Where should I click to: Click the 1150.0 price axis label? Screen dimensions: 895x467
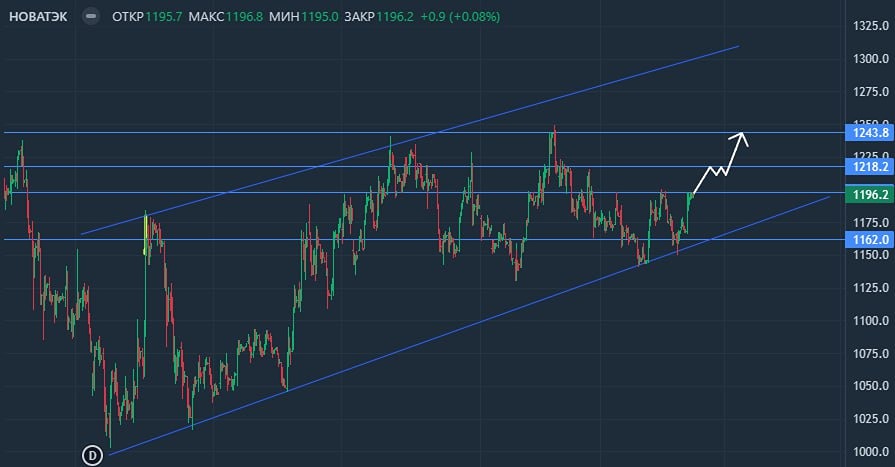(x=870, y=255)
